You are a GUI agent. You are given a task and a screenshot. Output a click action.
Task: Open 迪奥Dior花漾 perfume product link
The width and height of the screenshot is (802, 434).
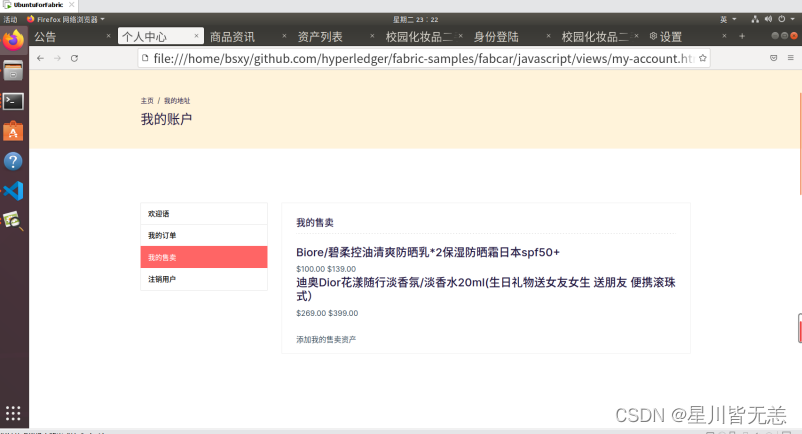(x=485, y=289)
